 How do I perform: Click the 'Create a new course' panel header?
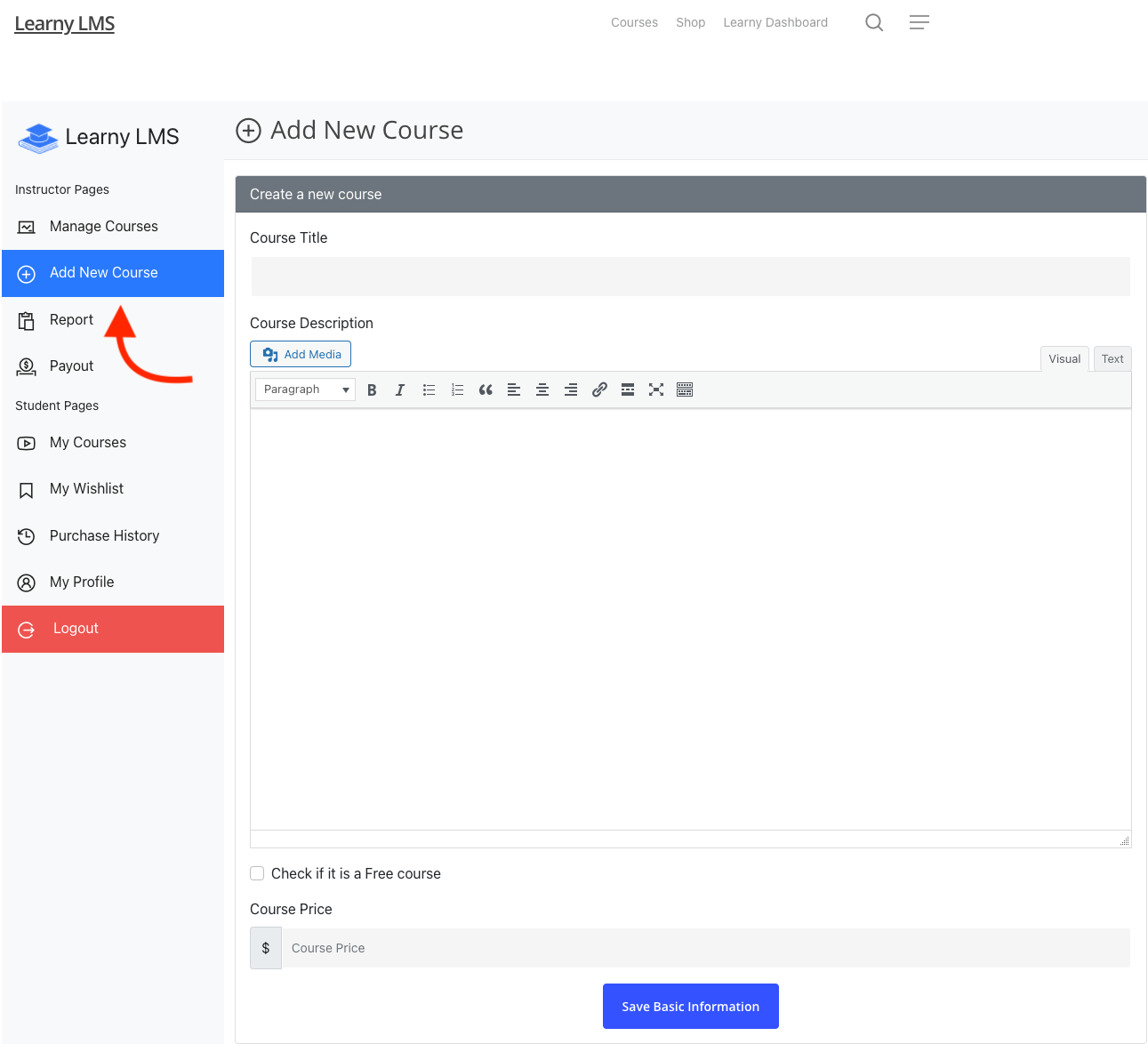click(x=691, y=194)
